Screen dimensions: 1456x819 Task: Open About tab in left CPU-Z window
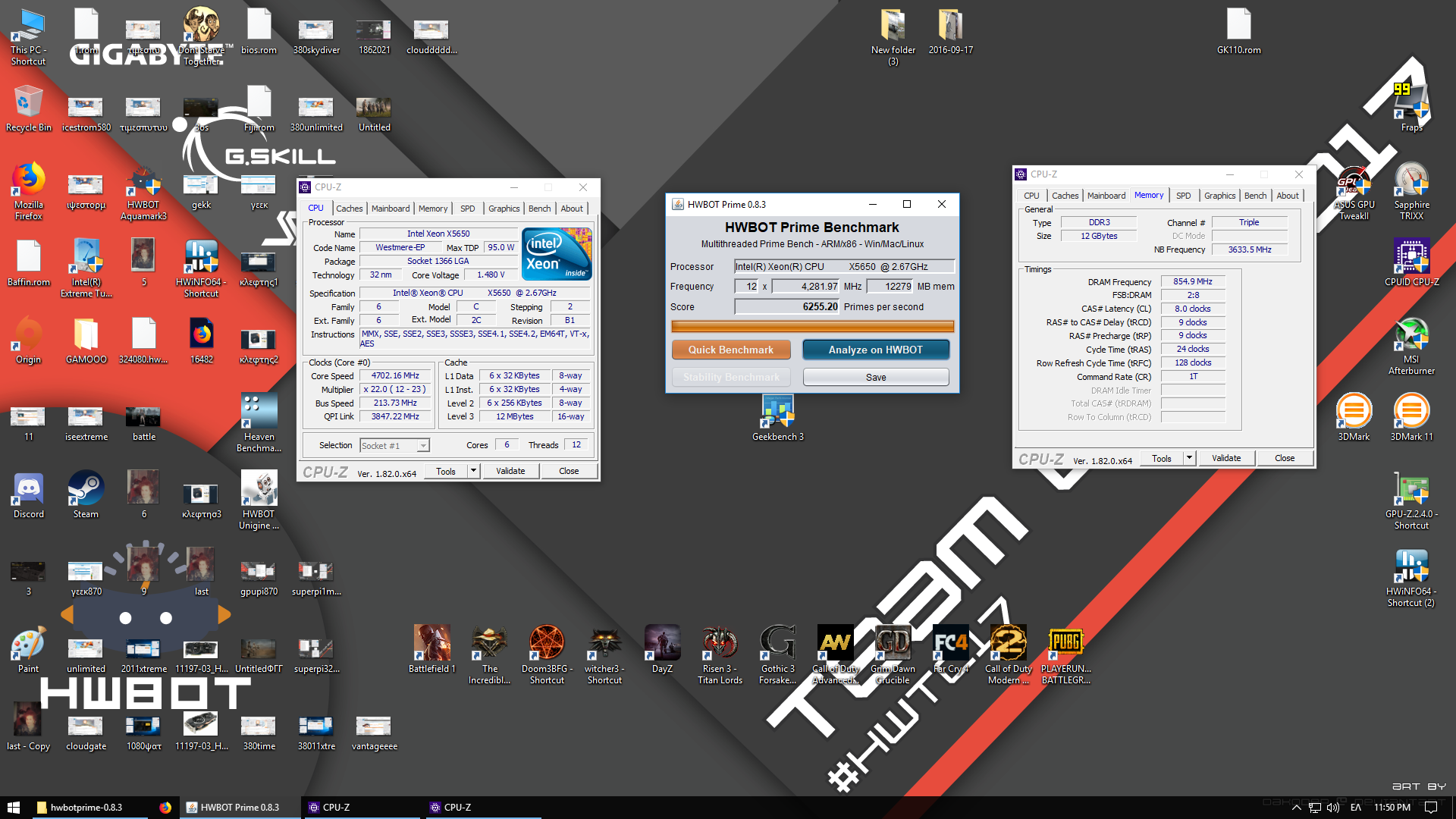[572, 209]
